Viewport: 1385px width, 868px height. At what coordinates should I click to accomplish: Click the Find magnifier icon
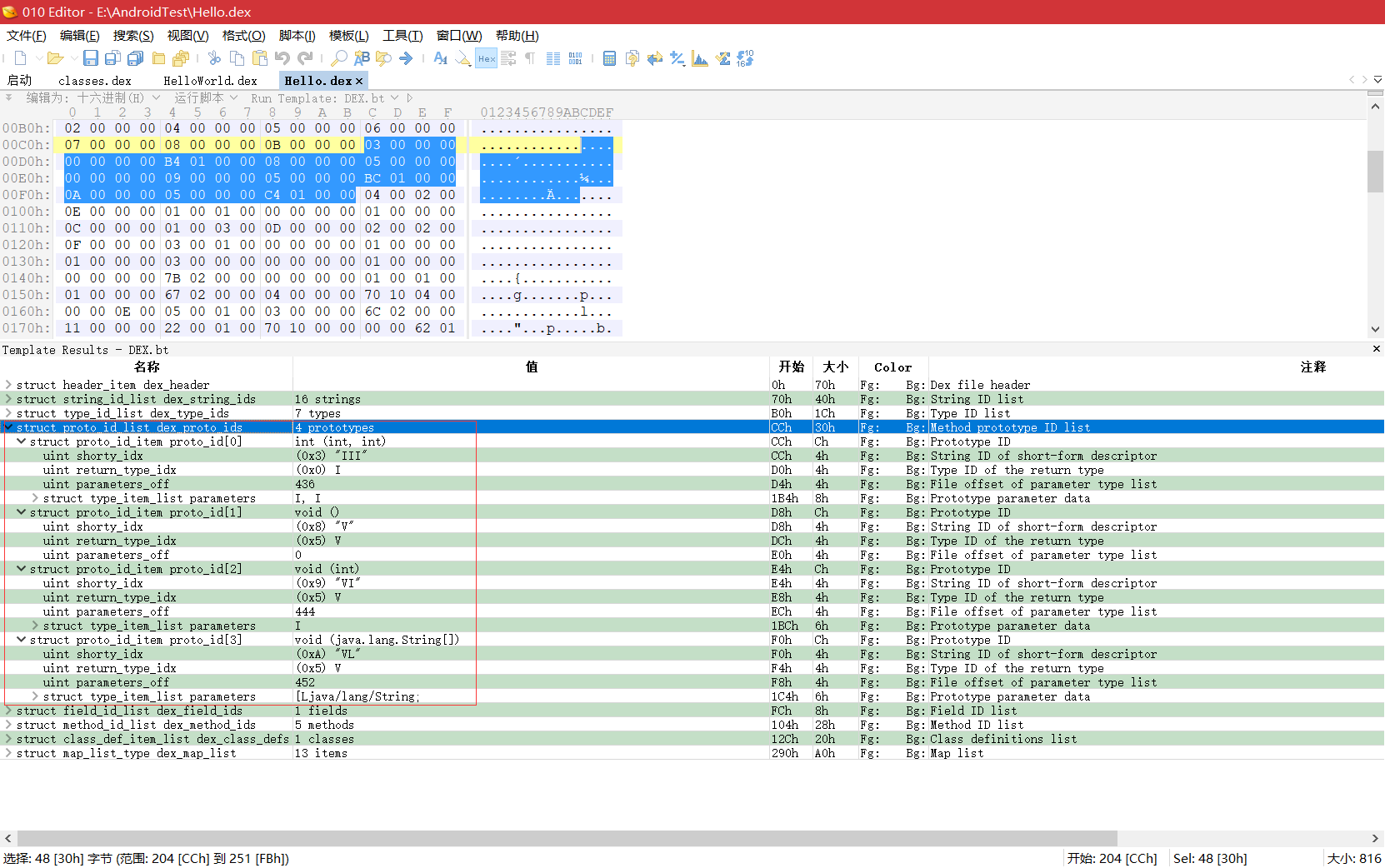(x=338, y=58)
